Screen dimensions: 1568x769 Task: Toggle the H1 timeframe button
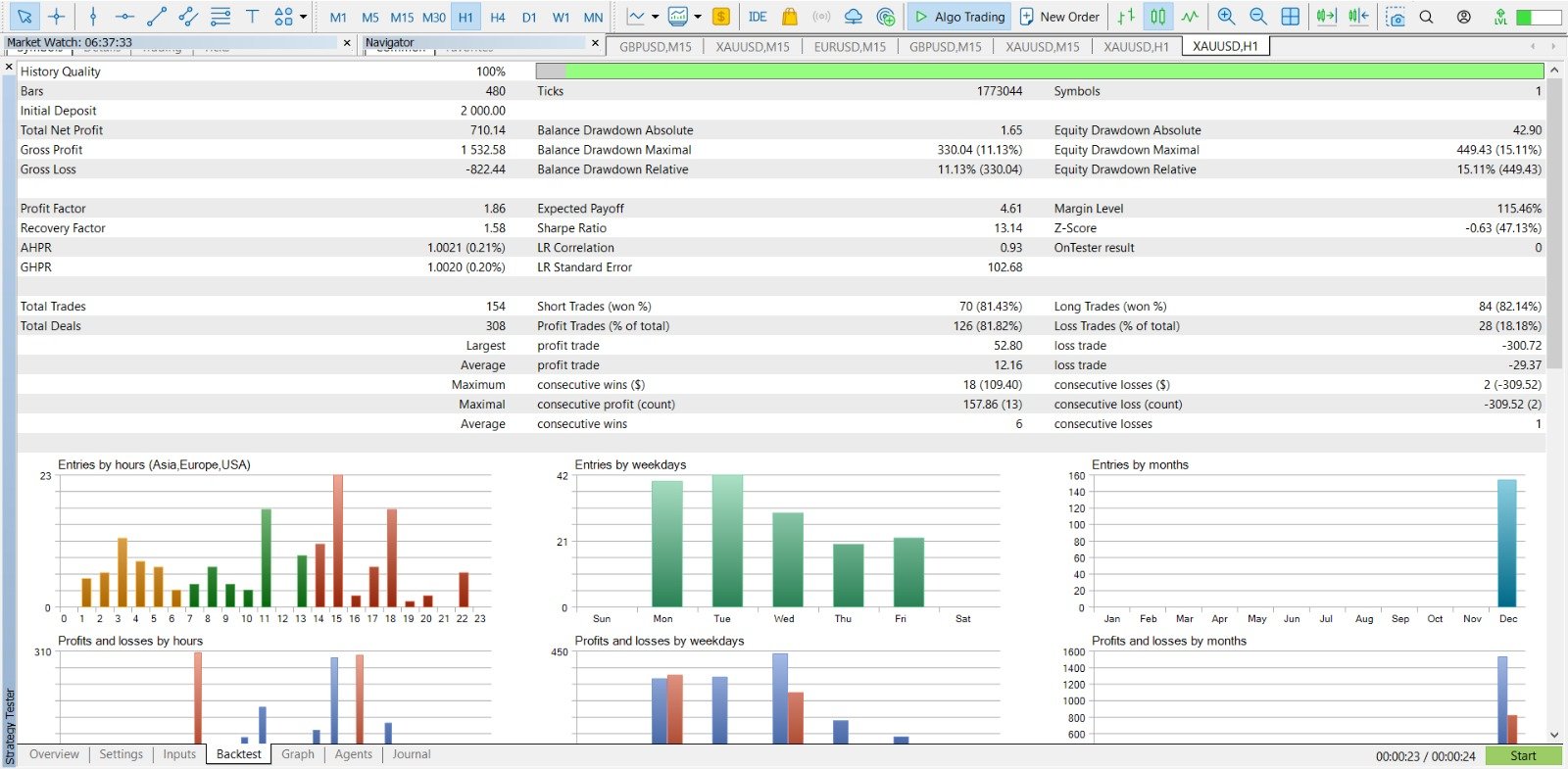(465, 18)
